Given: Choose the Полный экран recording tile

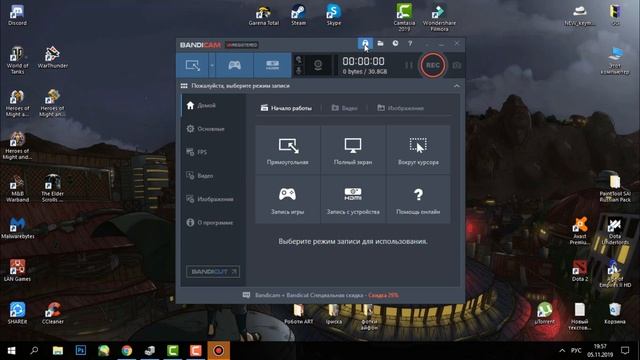Looking at the screenshot, I should pos(353,150).
